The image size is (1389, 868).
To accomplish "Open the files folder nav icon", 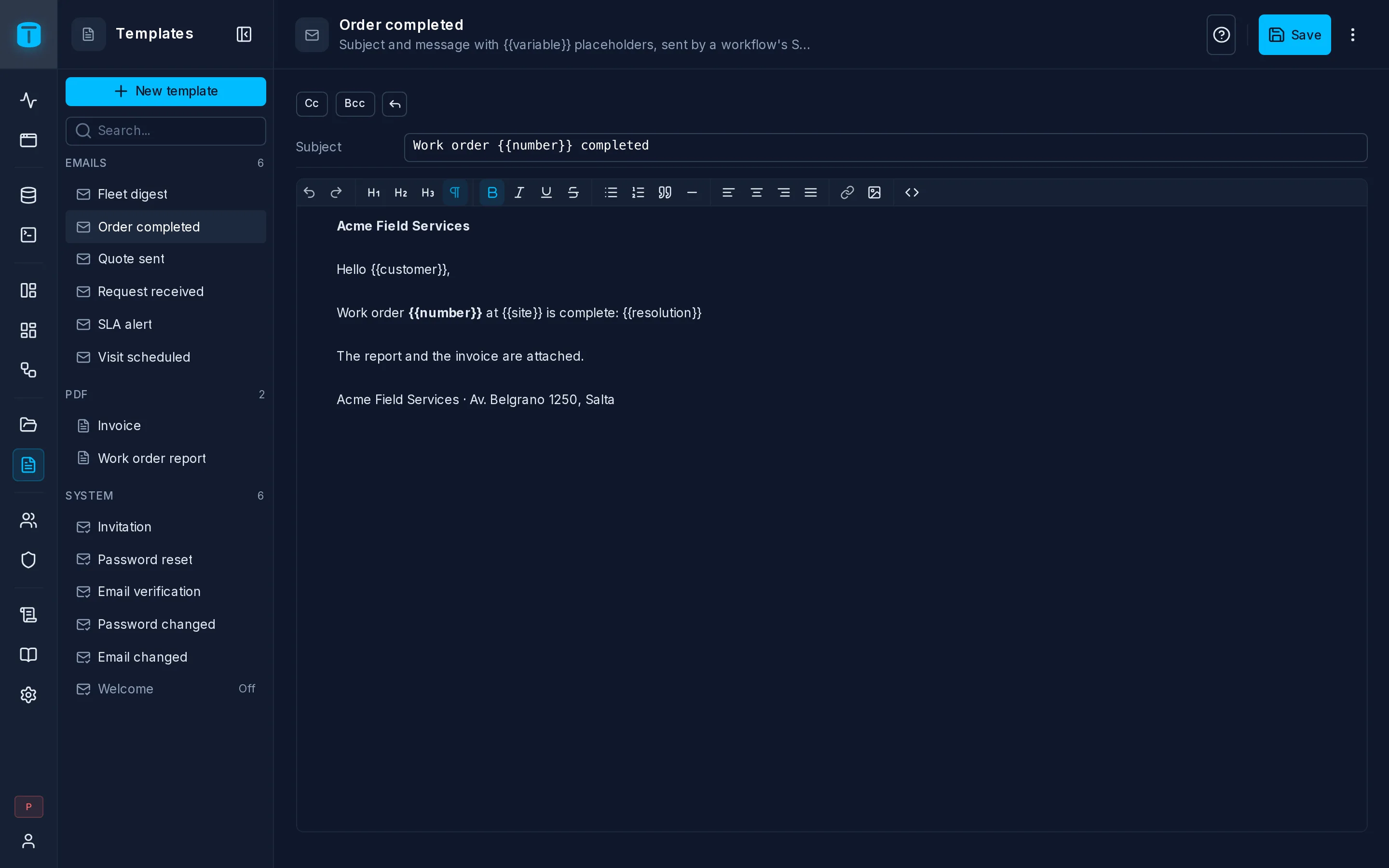I will (x=28, y=425).
